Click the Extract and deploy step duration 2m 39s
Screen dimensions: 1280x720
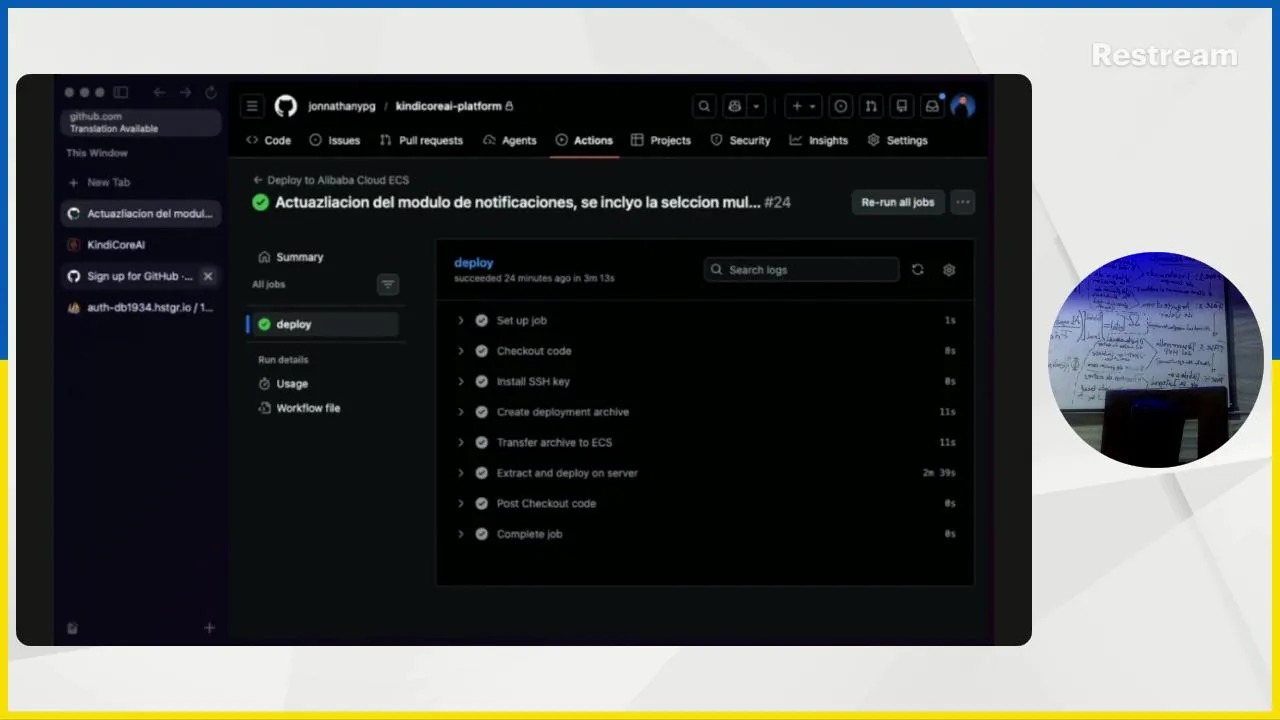point(939,473)
